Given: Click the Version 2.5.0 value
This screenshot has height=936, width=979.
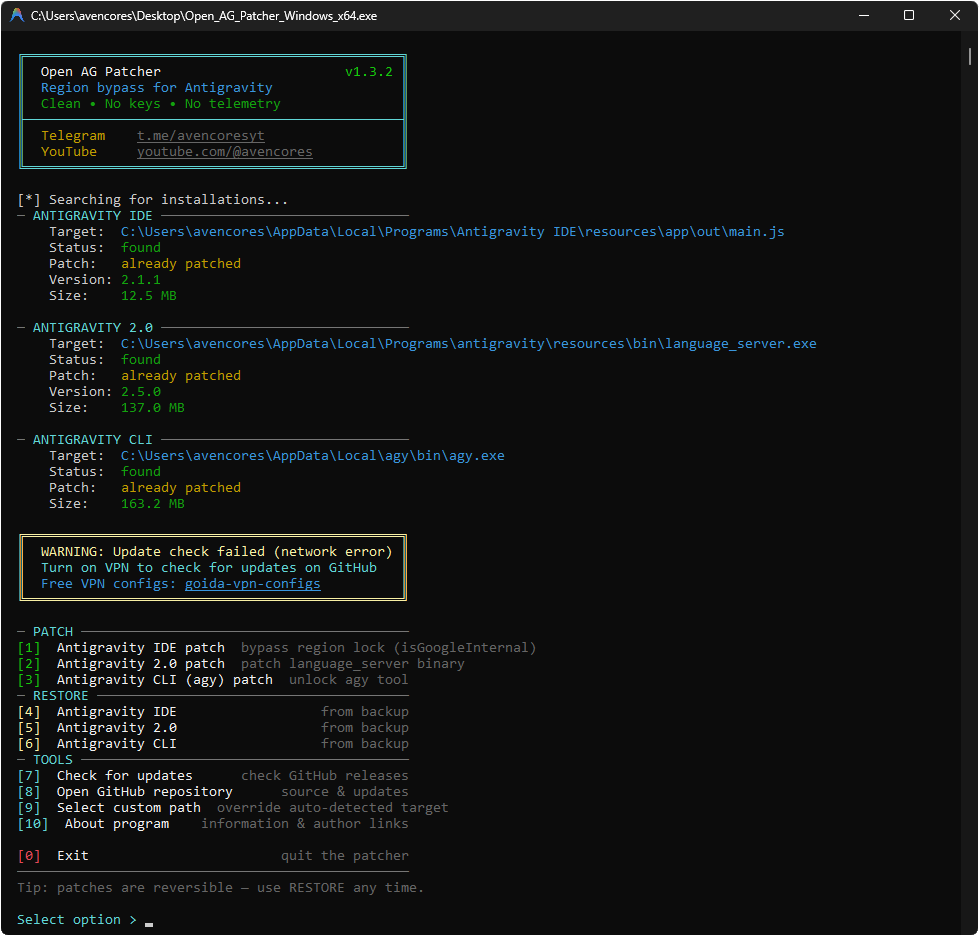Looking at the screenshot, I should 140,392.
